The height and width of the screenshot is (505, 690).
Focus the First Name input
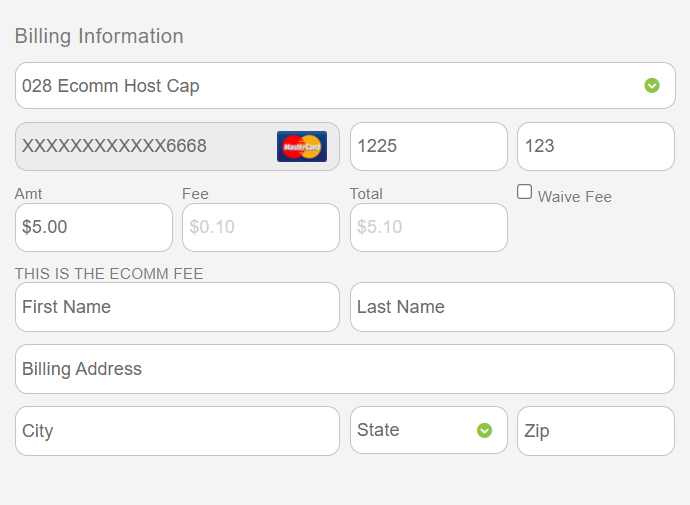pyautogui.click(x=177, y=307)
